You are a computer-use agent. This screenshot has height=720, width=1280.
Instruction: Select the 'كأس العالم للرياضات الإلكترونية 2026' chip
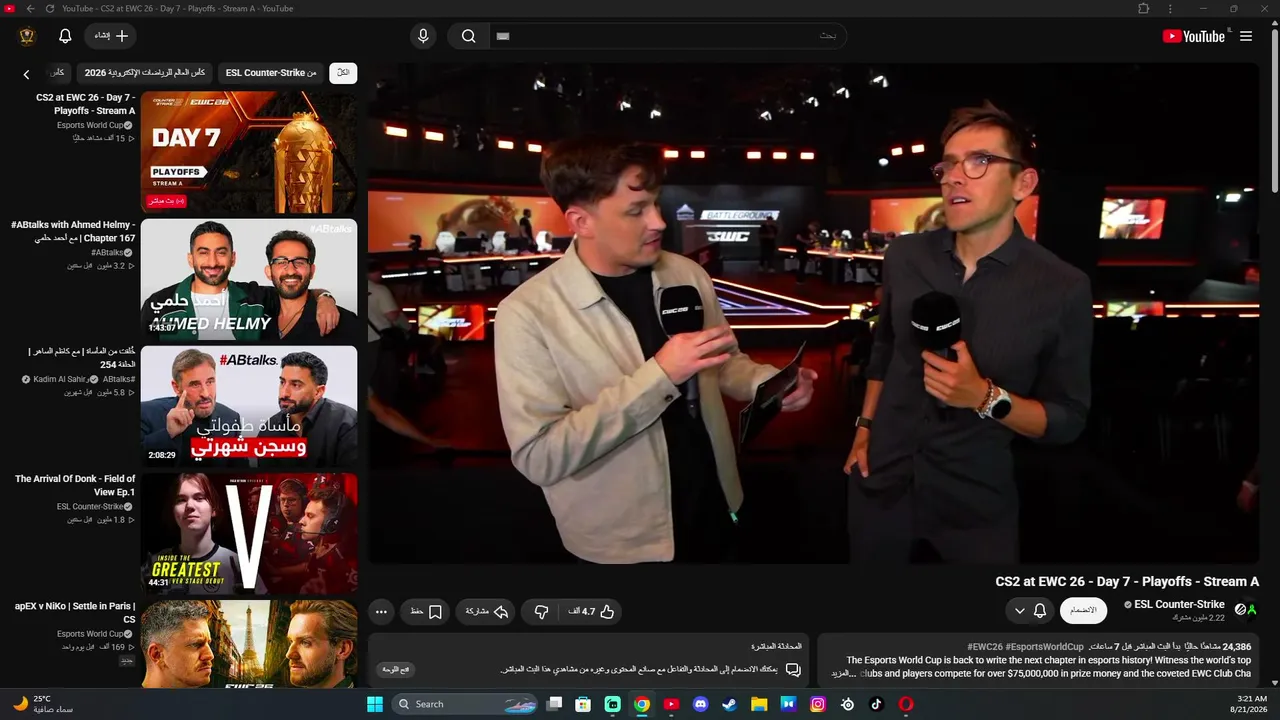click(x=145, y=73)
